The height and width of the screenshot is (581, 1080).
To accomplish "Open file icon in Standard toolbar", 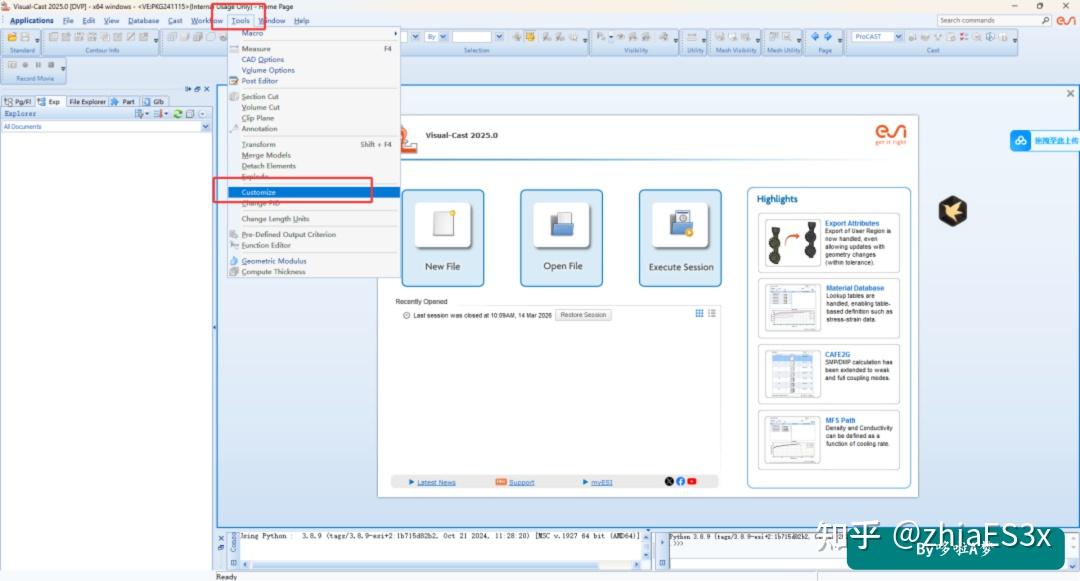I will (12, 37).
